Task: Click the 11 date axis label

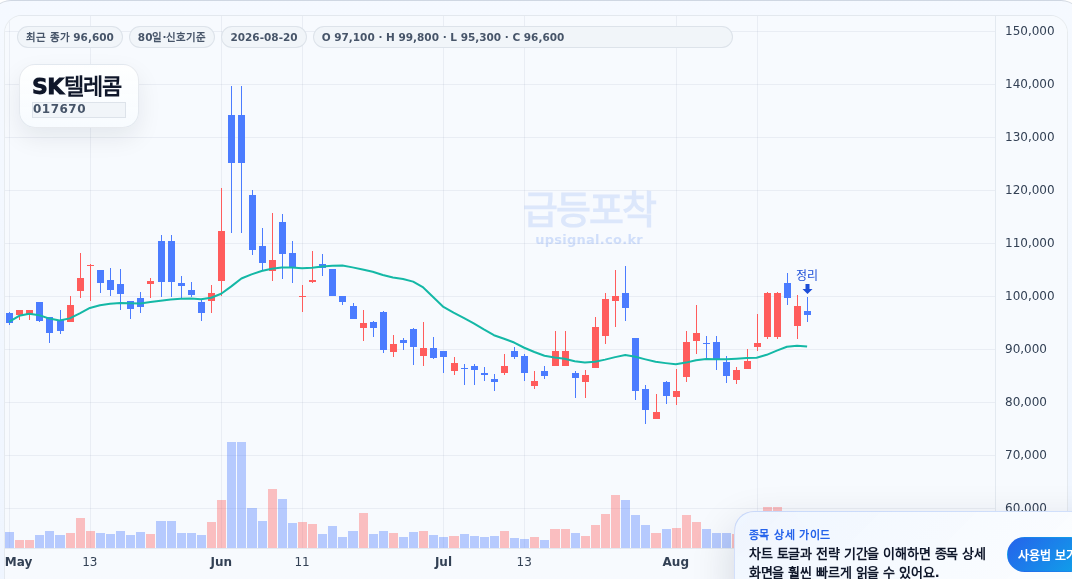Action: click(302, 562)
